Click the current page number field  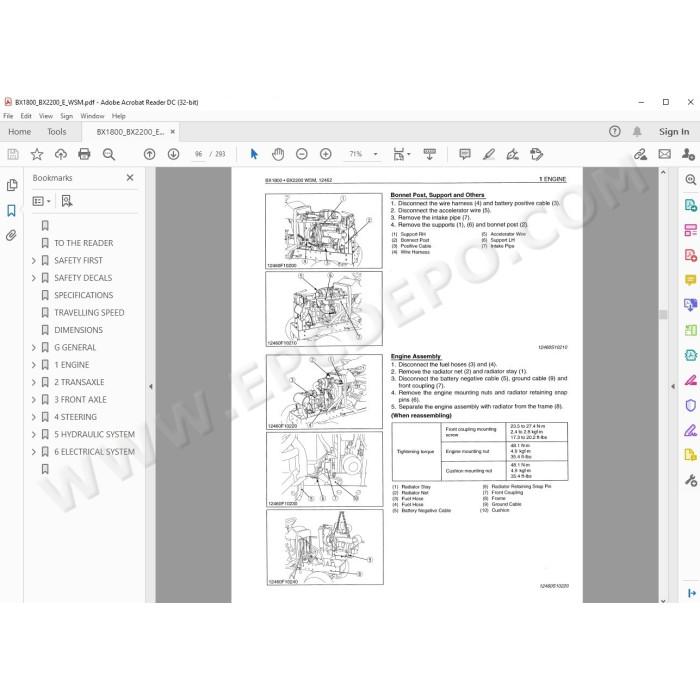coord(199,154)
